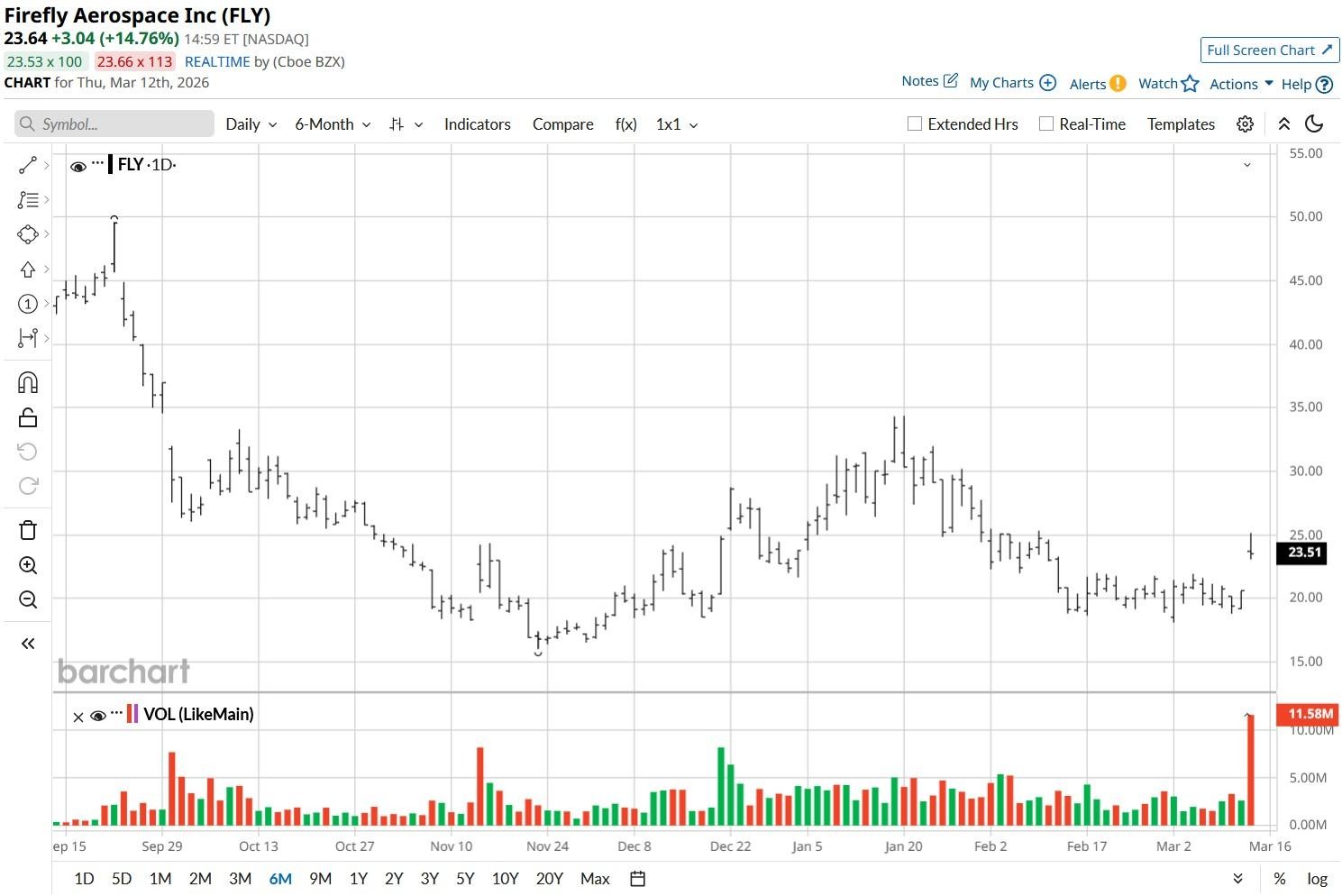Select the arrow marker tool
The height and width of the screenshot is (896, 1342).
point(28,269)
